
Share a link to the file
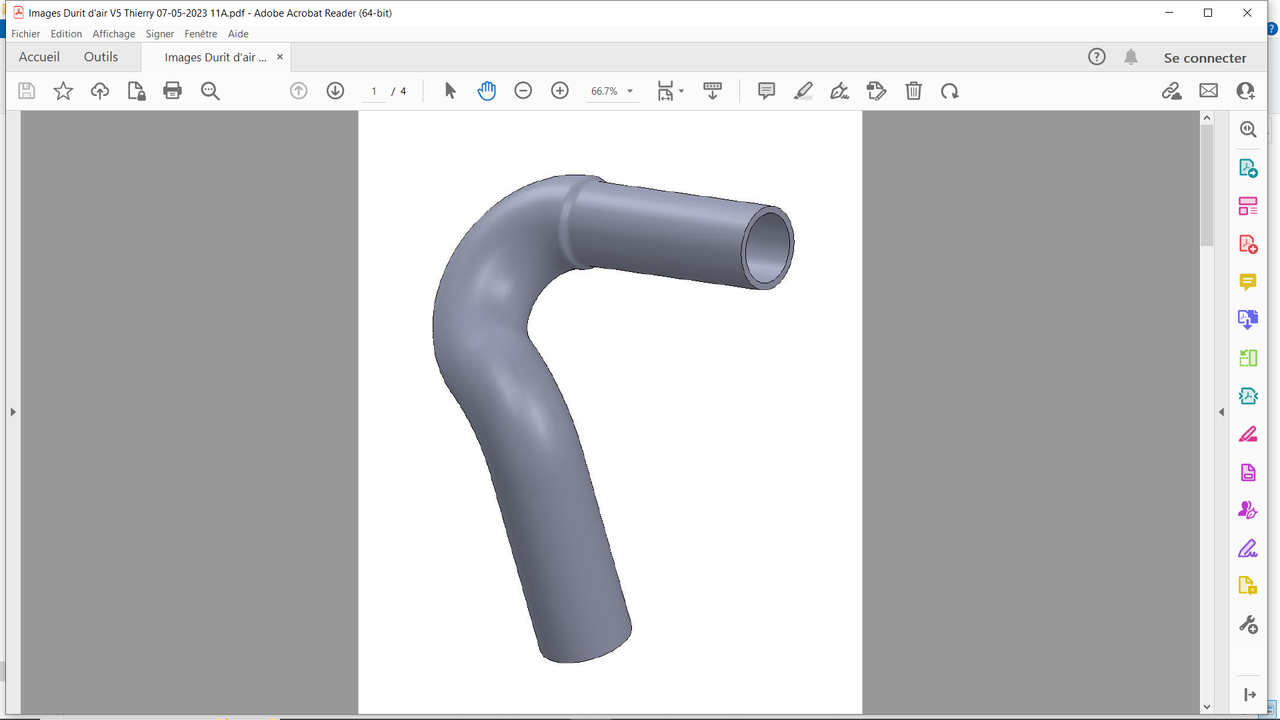(1172, 91)
